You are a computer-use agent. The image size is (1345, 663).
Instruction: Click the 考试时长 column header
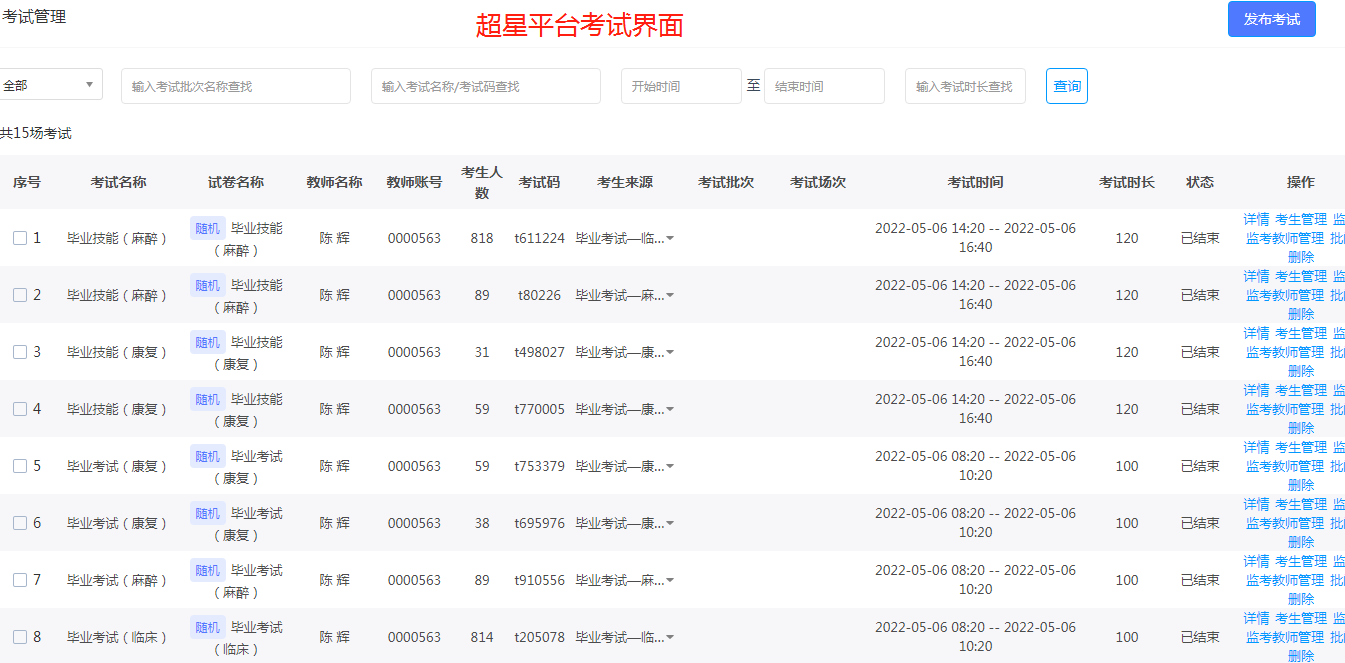tap(1127, 182)
